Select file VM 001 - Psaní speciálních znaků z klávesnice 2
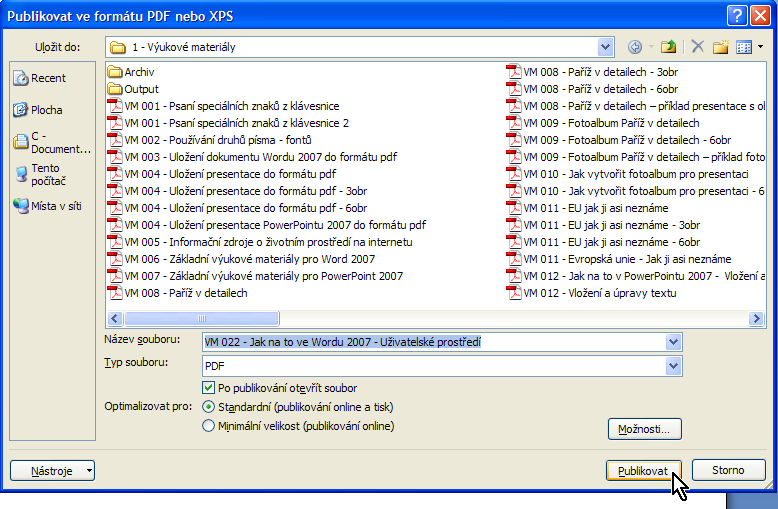The width and height of the screenshot is (778, 509). click(x=228, y=123)
